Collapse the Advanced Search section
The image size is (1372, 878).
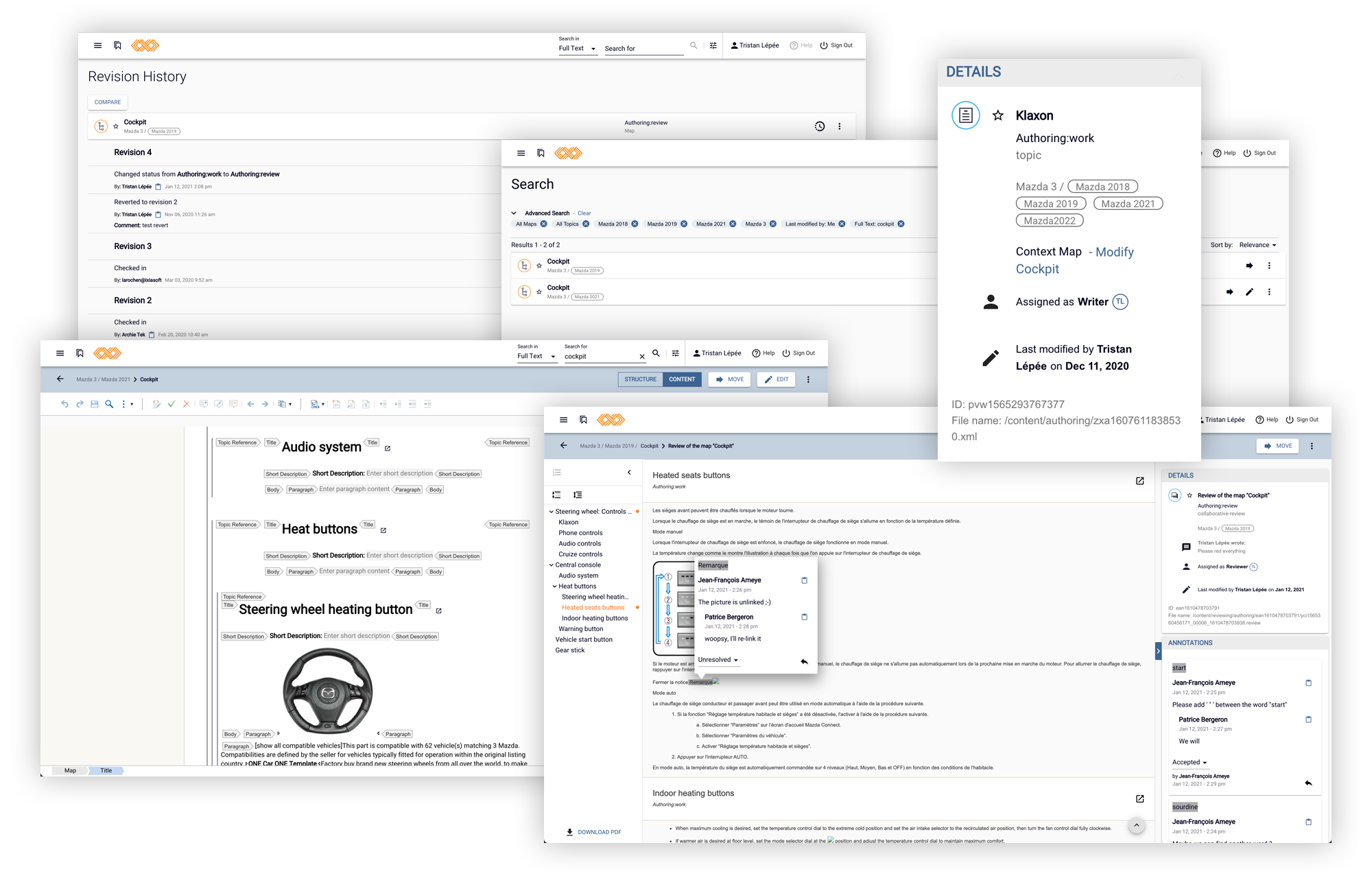514,213
